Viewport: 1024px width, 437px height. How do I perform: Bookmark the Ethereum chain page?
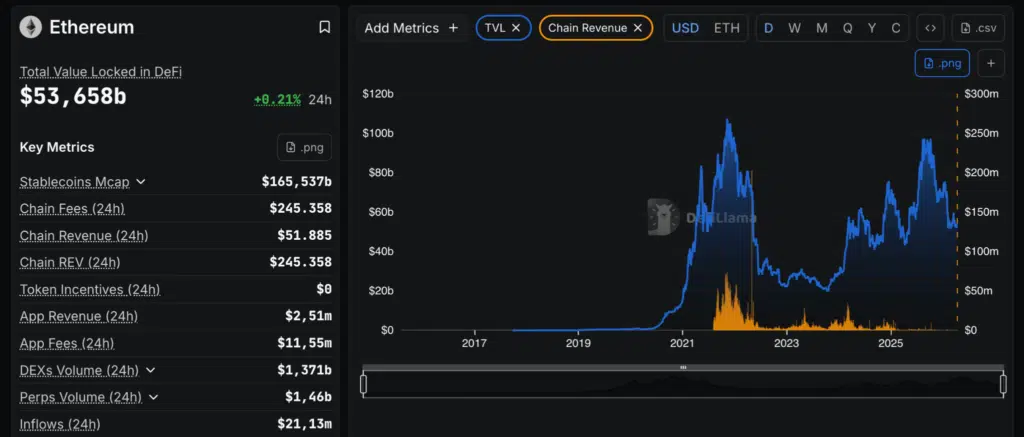pos(324,27)
